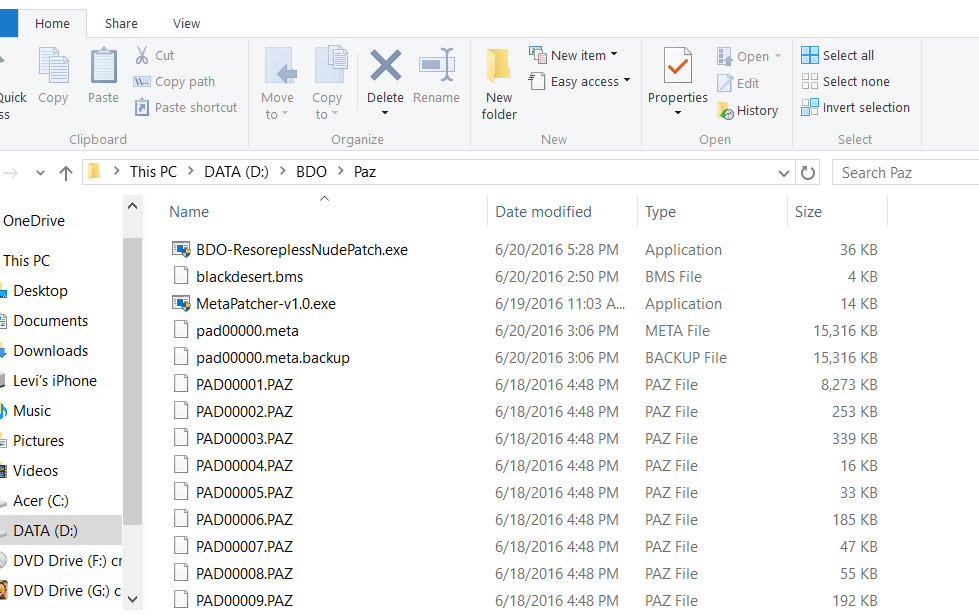
Task: Switch to the Share ribbon tab
Action: (121, 23)
